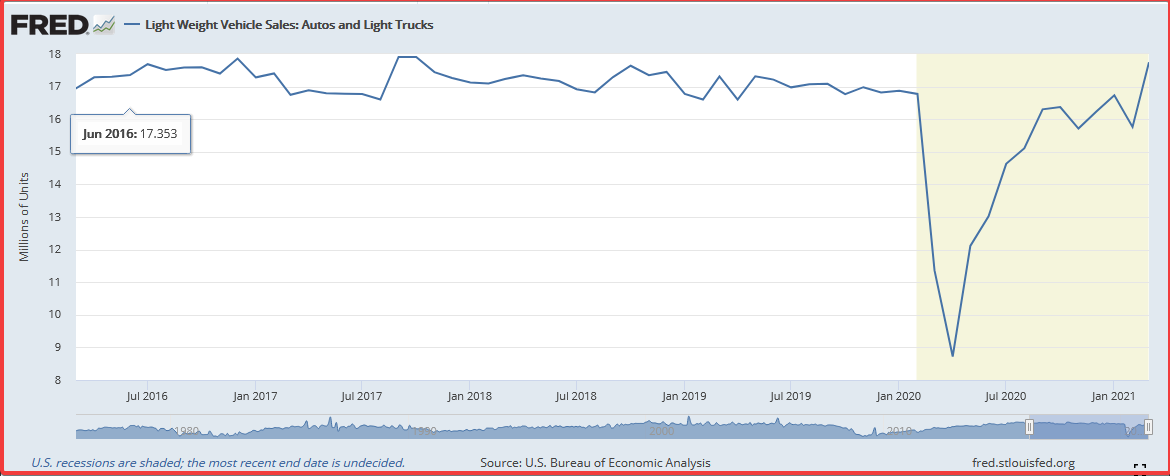
Task: Click the FRED logo text
Action: (47, 24)
